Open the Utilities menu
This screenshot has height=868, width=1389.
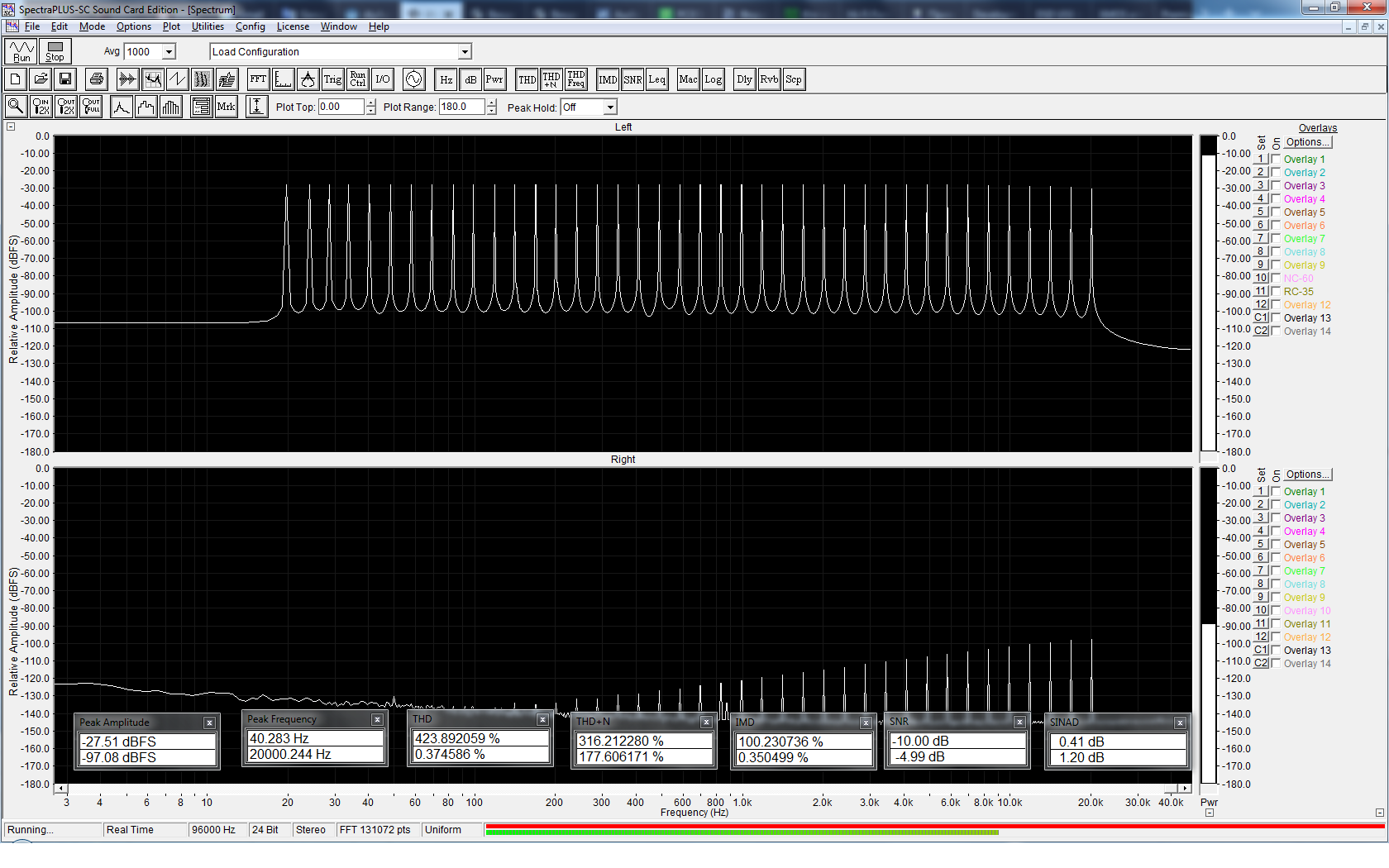208,26
